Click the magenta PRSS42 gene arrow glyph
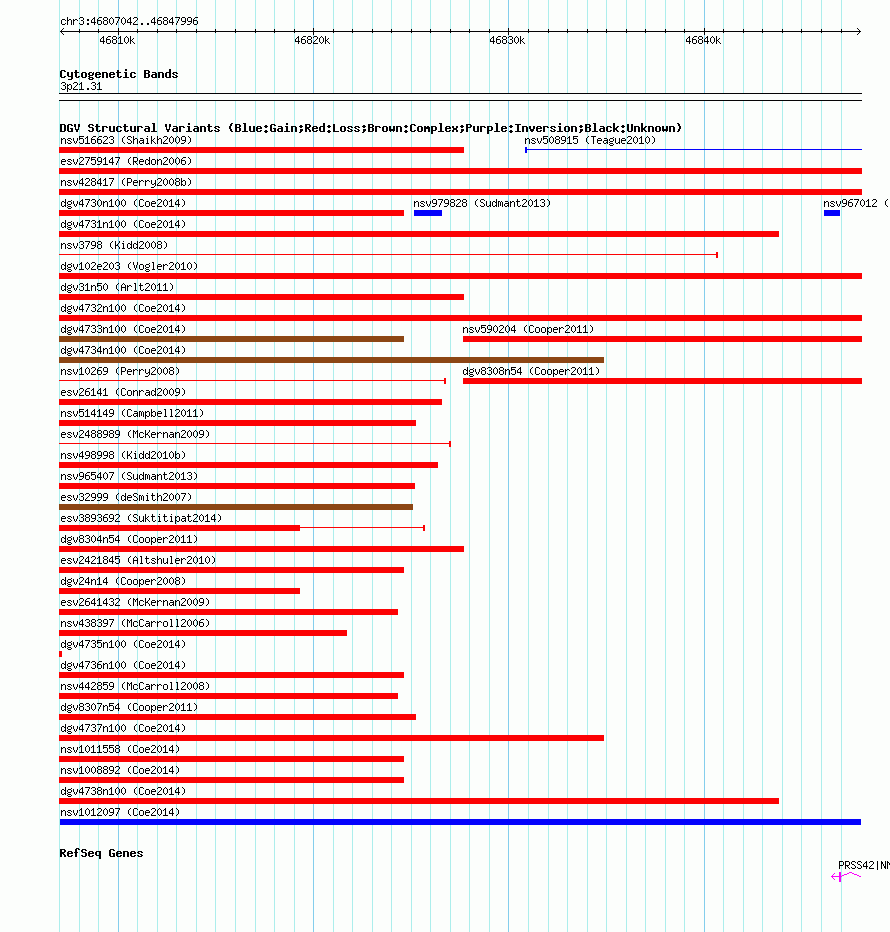 tap(845, 876)
